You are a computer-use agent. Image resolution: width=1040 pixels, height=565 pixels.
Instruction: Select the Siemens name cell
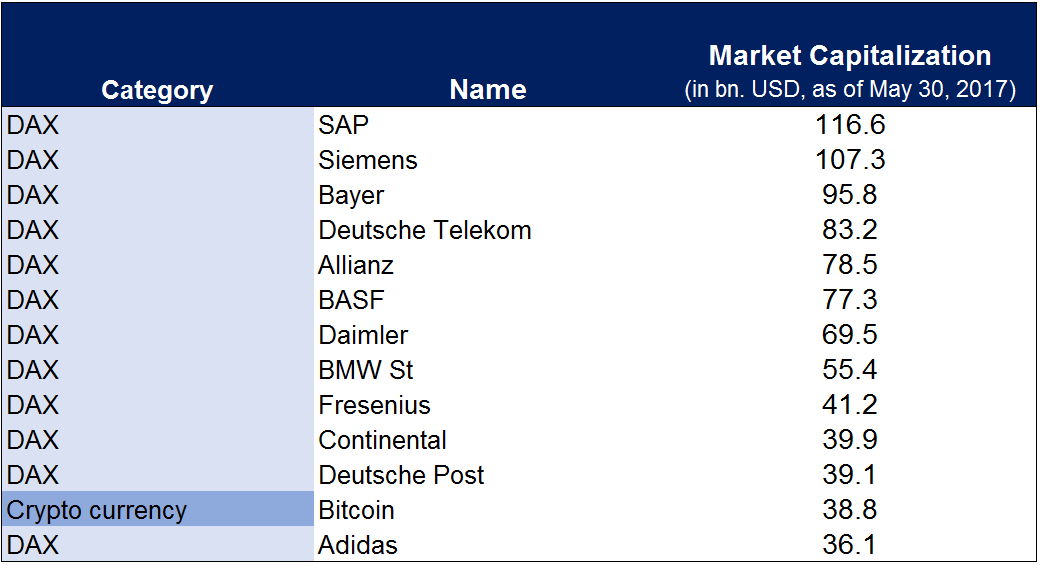368,160
